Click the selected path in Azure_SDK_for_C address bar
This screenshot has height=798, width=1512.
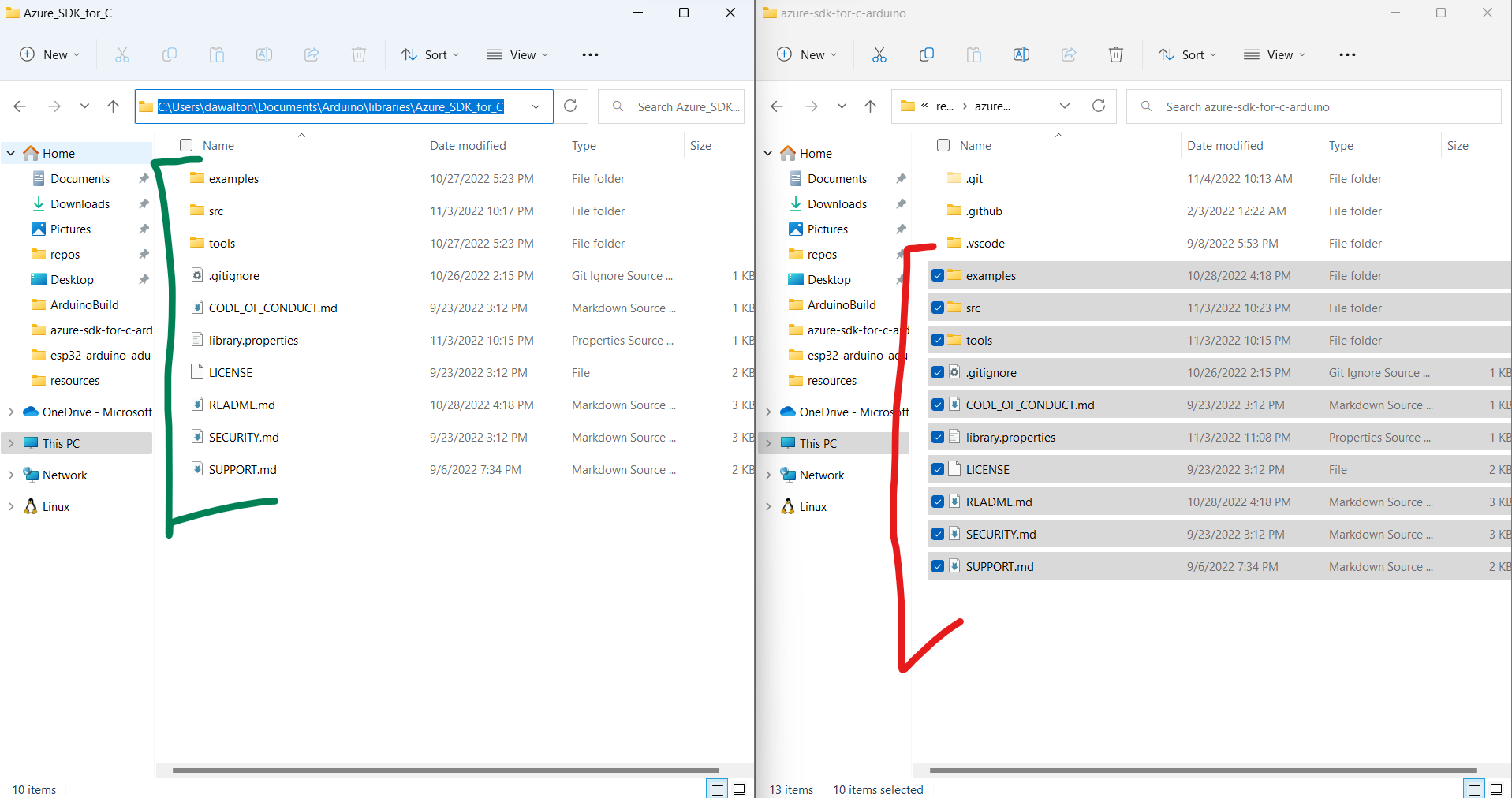(330, 106)
